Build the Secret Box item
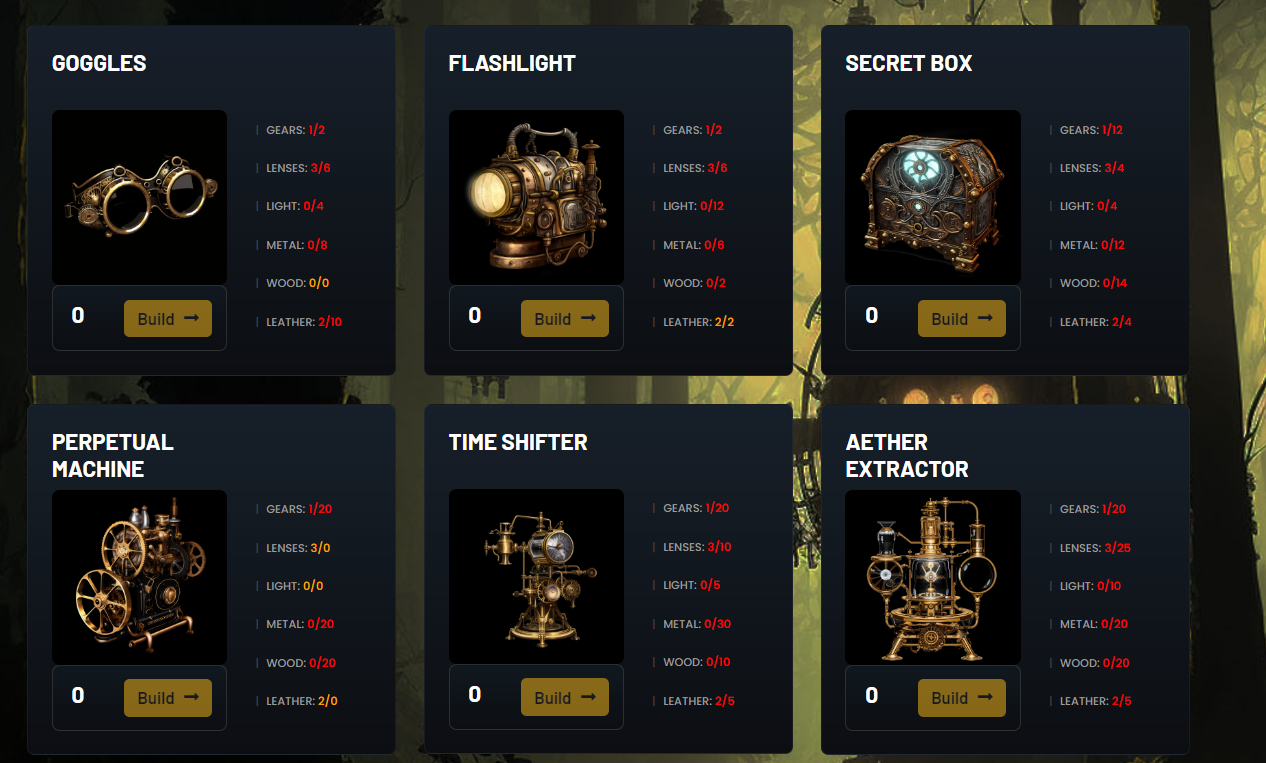This screenshot has height=763, width=1266. (962, 318)
